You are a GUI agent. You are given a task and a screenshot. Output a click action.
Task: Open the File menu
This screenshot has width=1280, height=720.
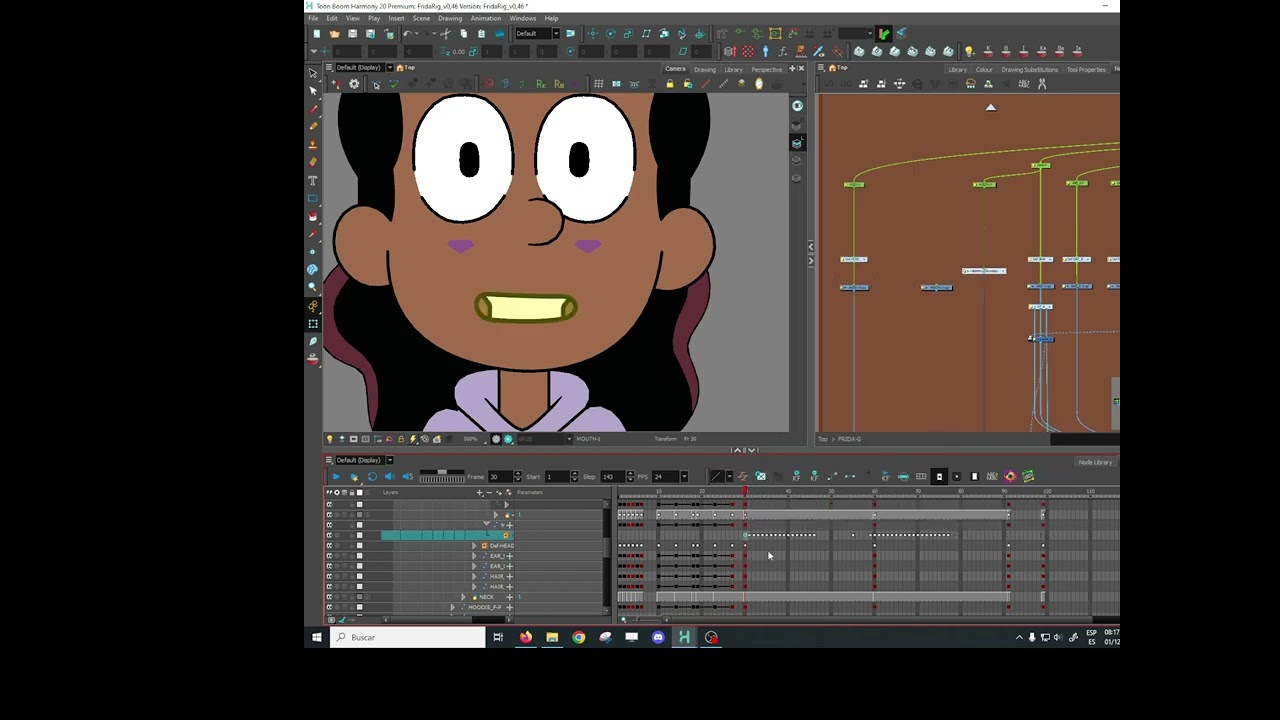pyautogui.click(x=313, y=18)
